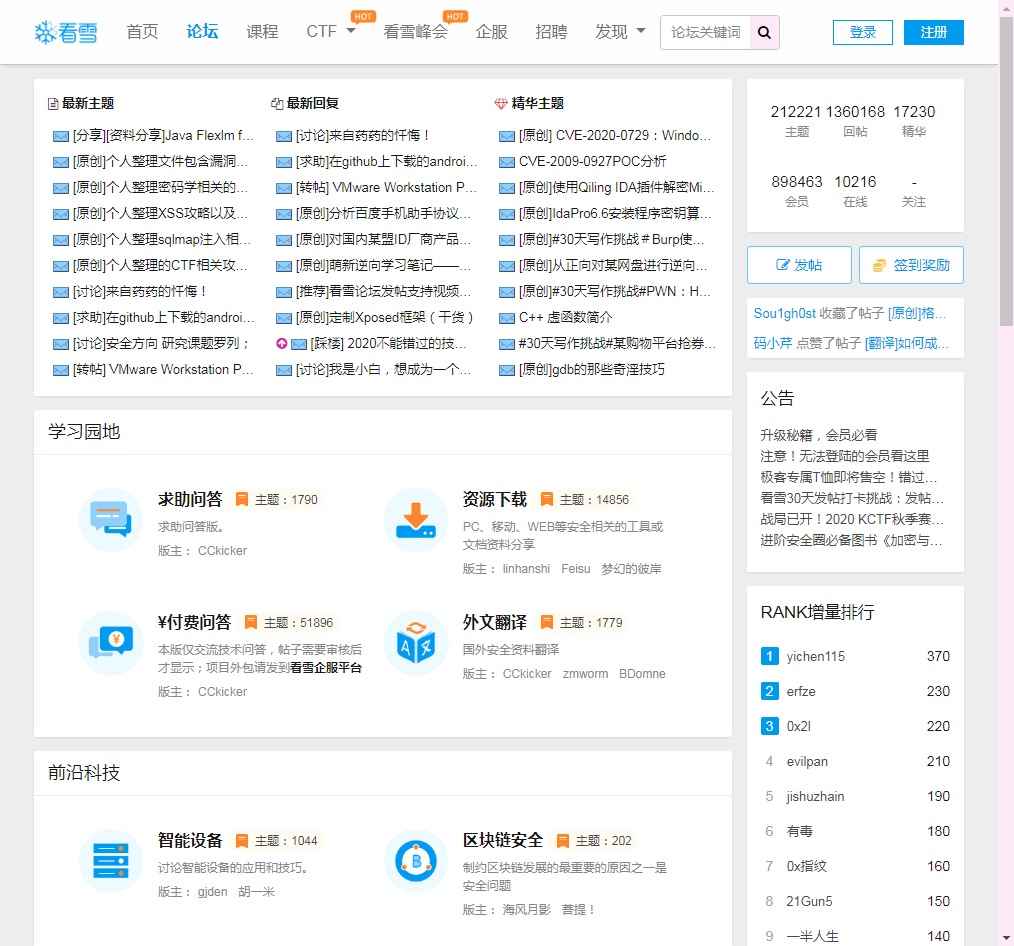
Task: Open the 智能设备 server stack icon
Action: click(x=111, y=861)
